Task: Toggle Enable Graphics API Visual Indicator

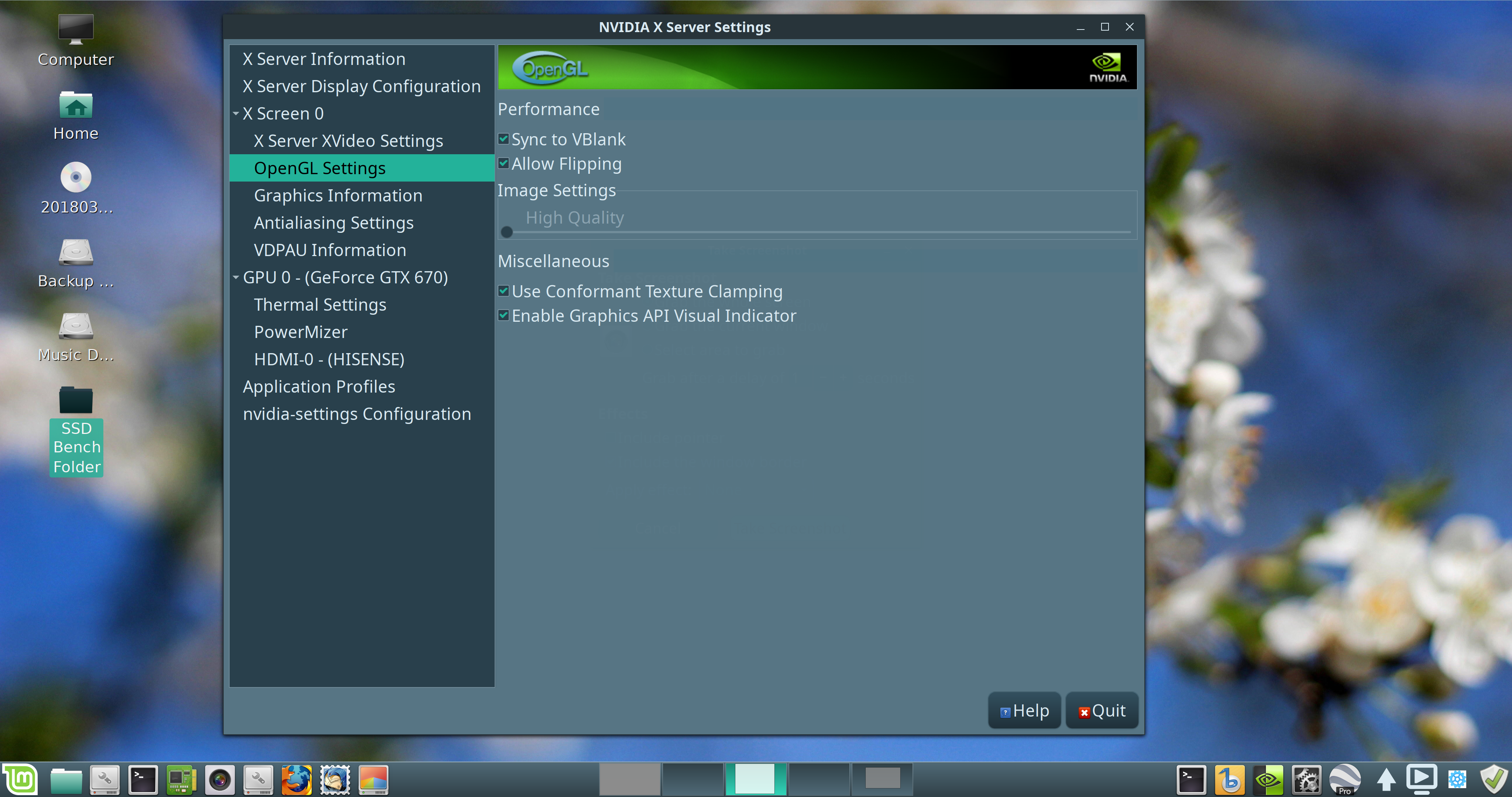Action: [x=503, y=316]
